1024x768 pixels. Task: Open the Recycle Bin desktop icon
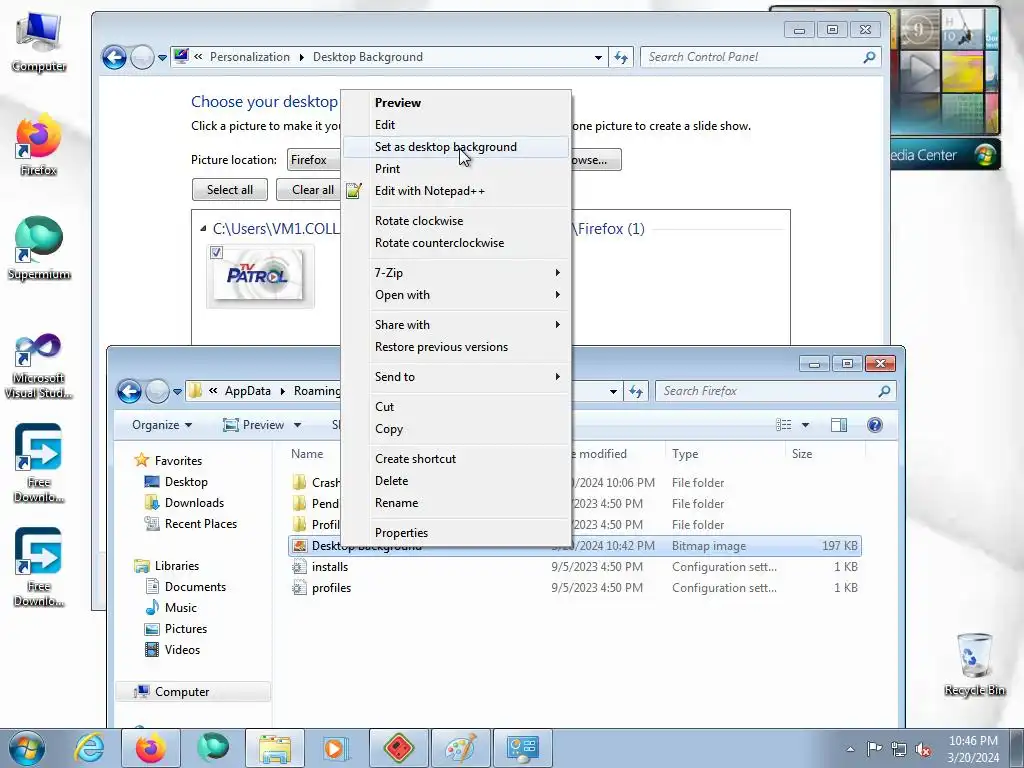[974, 665]
